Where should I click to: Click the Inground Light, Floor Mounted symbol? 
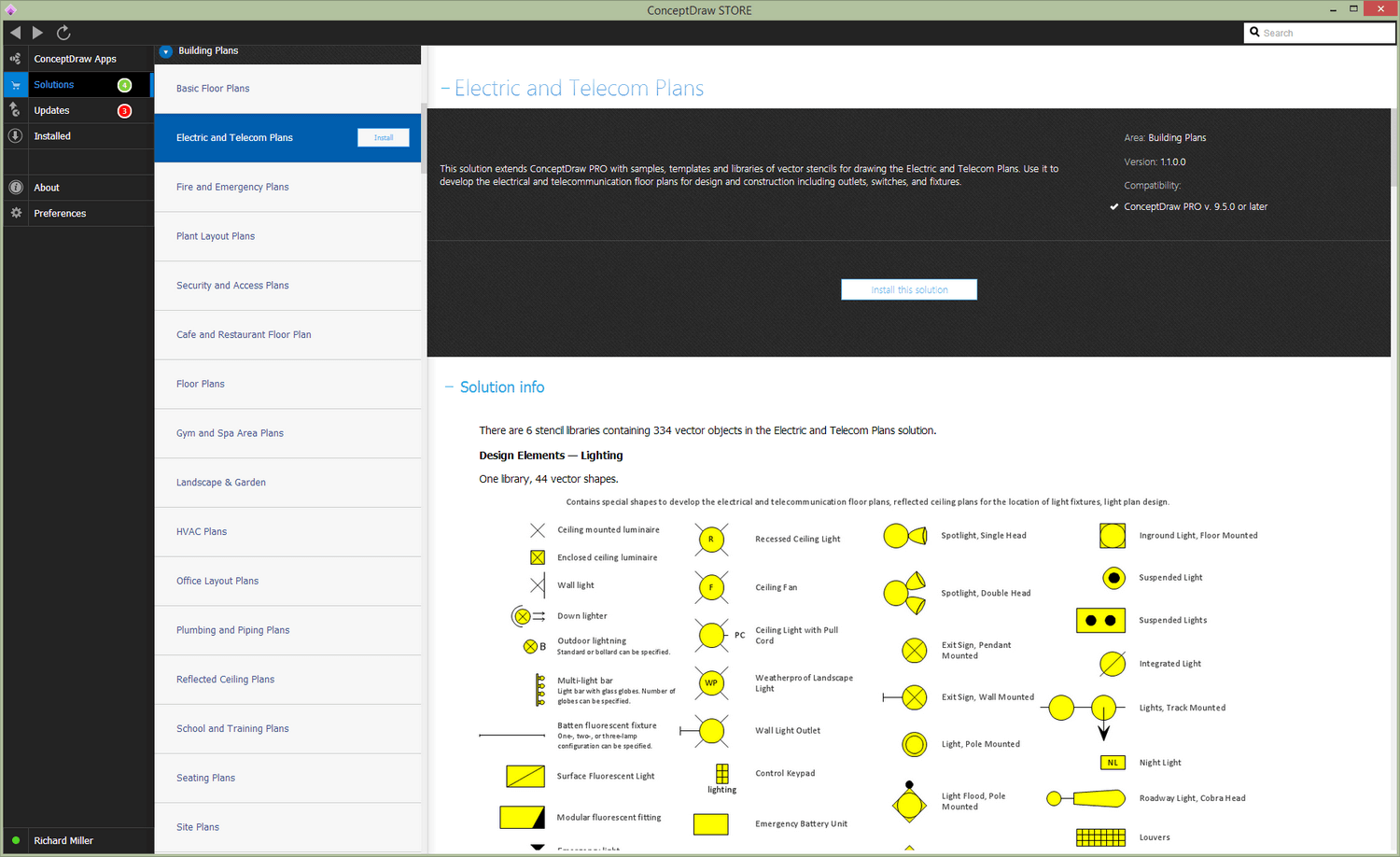tap(1113, 536)
